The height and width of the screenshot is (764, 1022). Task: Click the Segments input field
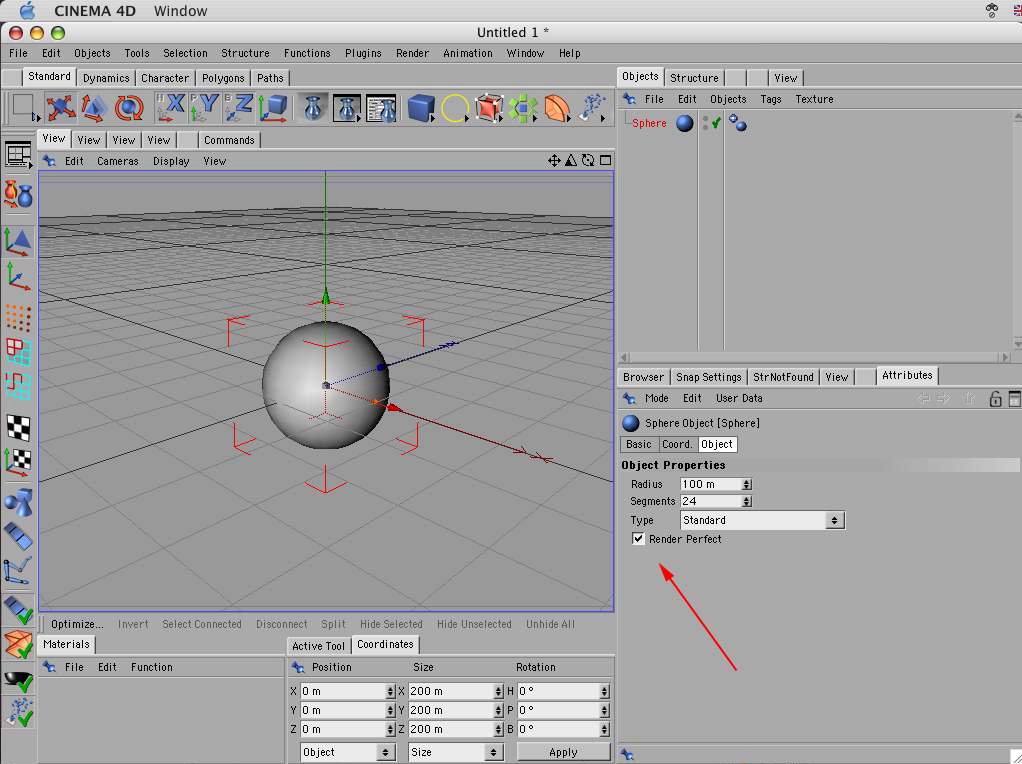coord(710,501)
